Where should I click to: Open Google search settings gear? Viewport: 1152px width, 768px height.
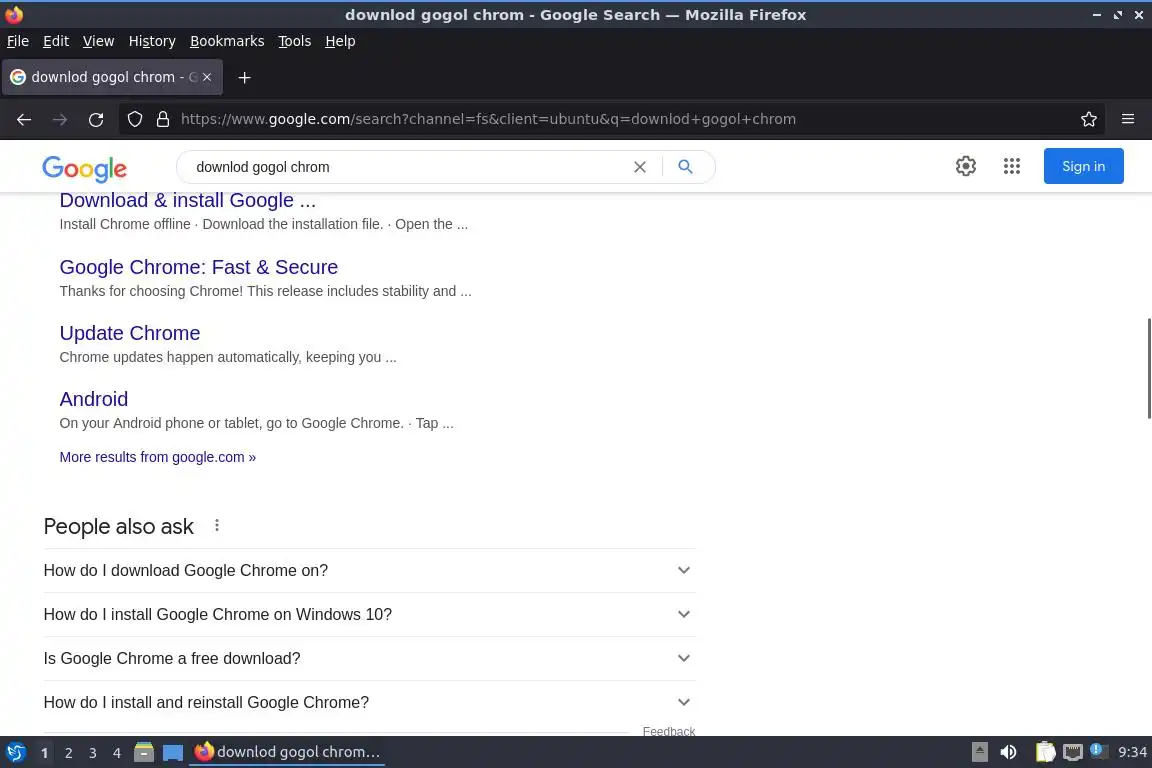(965, 166)
